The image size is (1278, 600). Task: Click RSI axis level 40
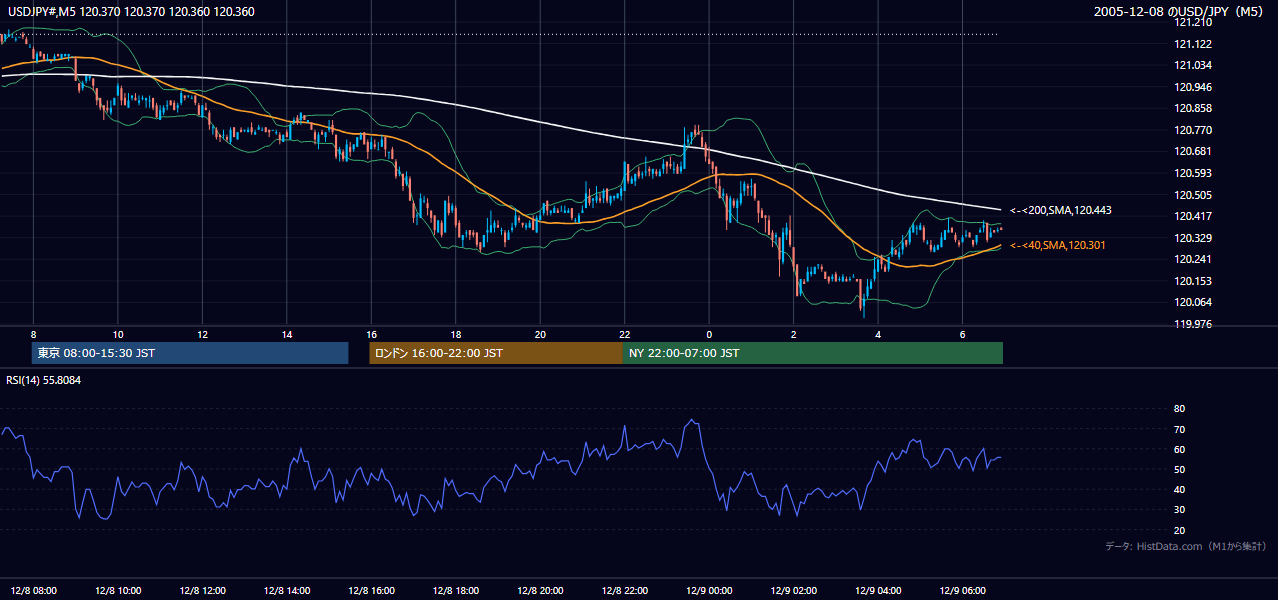point(1179,490)
